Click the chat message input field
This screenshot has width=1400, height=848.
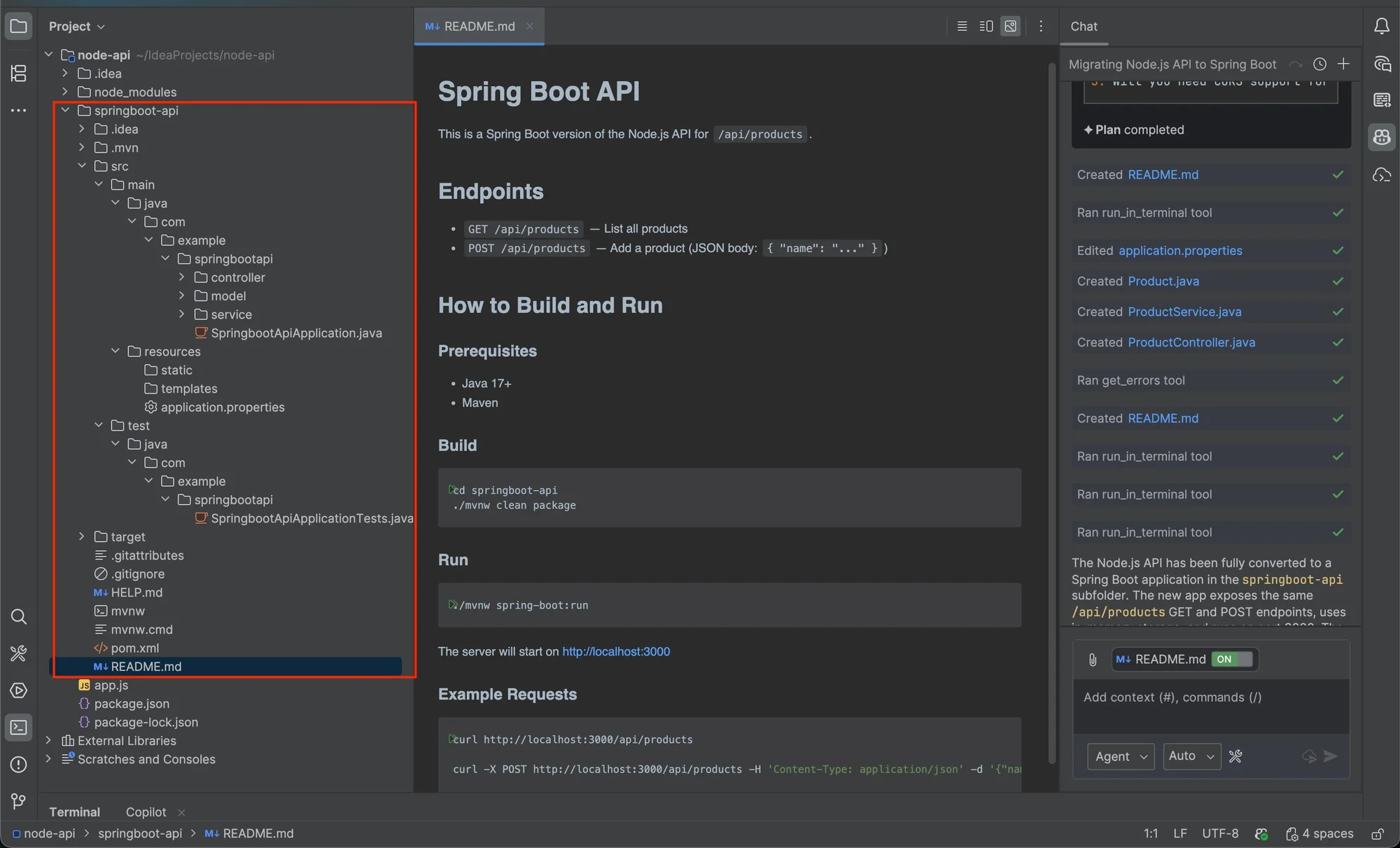[x=1211, y=706]
